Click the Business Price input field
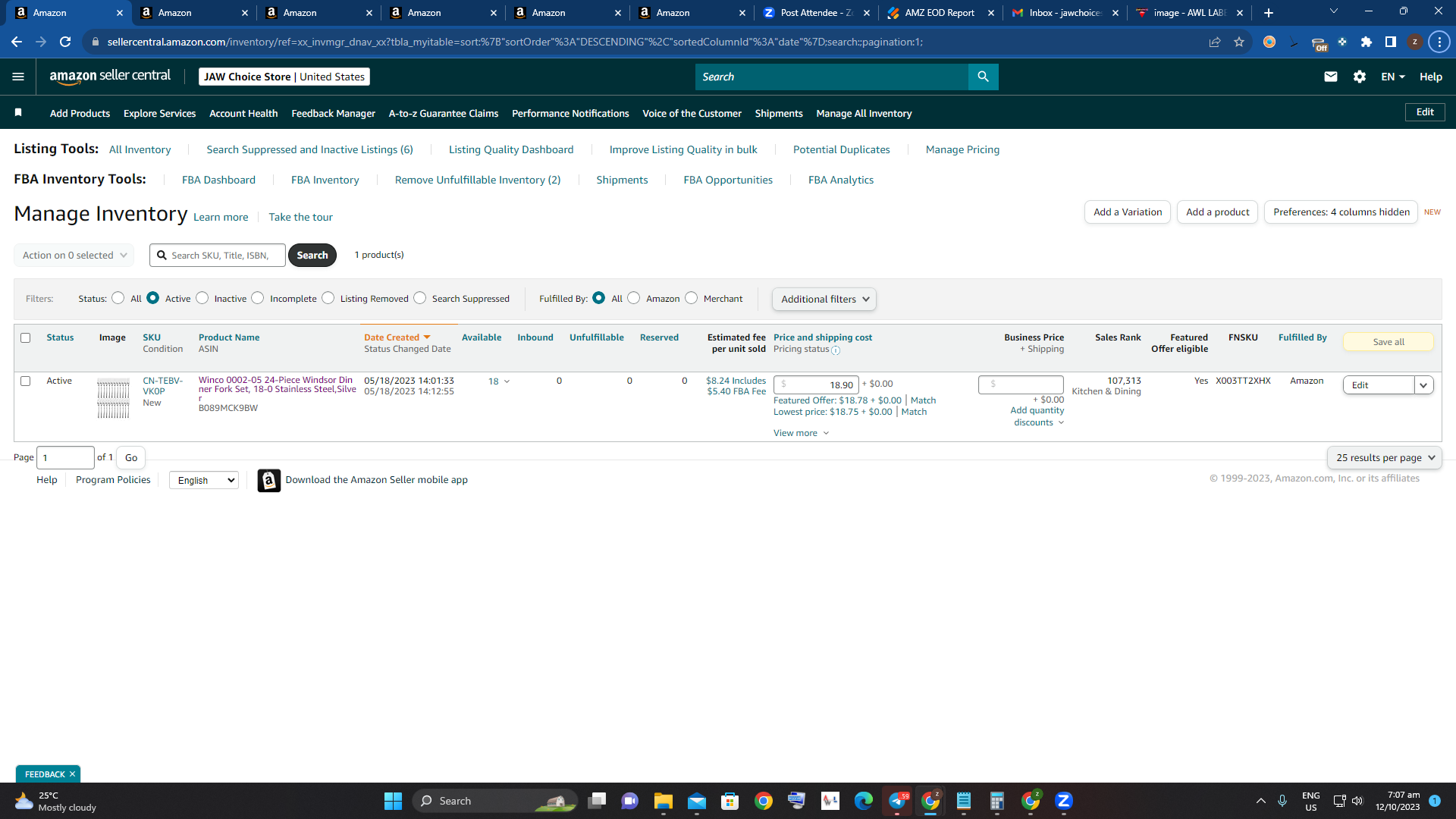The height and width of the screenshot is (819, 1456). (x=1021, y=384)
